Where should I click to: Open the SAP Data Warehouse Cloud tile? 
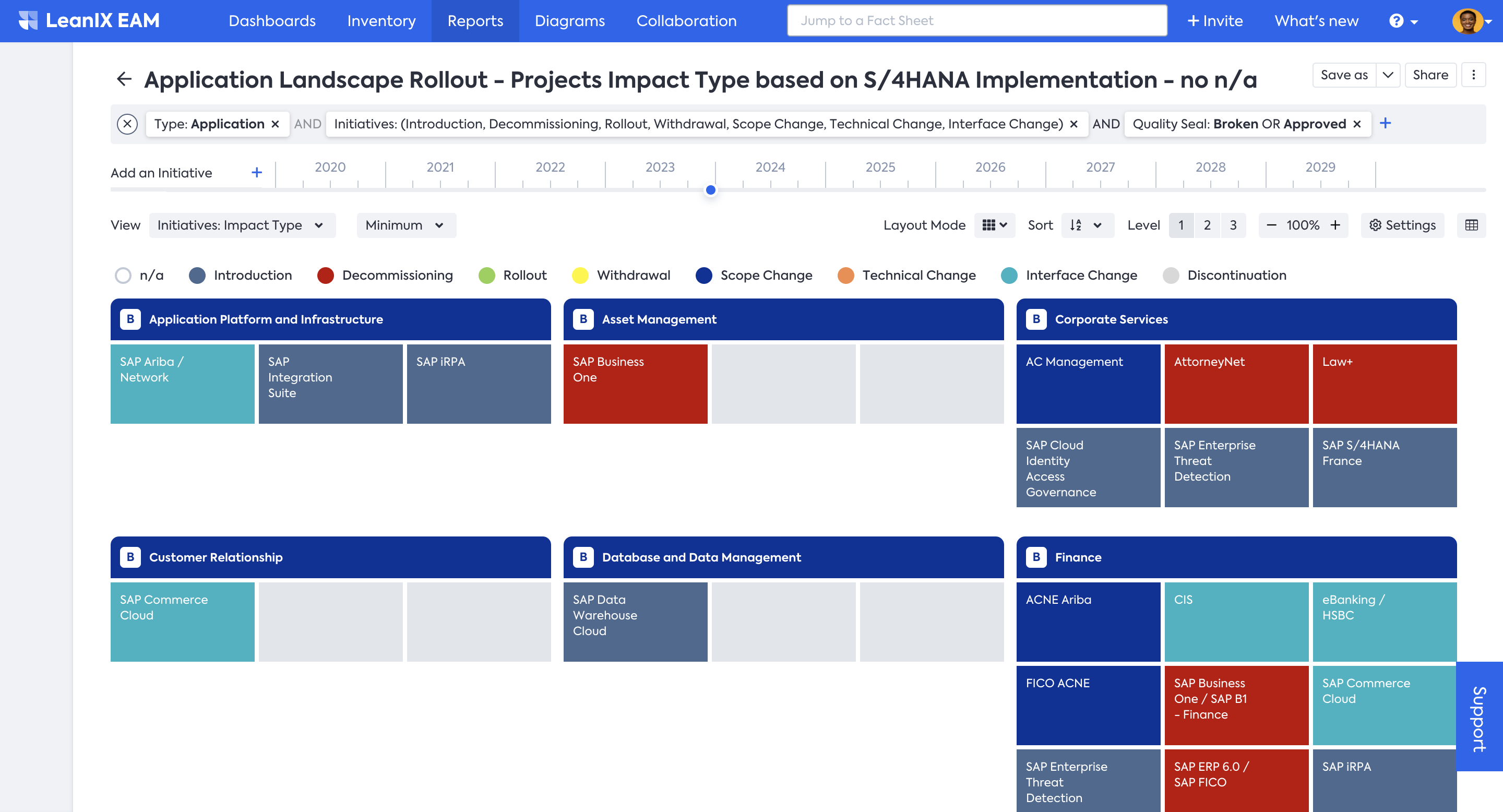point(636,622)
